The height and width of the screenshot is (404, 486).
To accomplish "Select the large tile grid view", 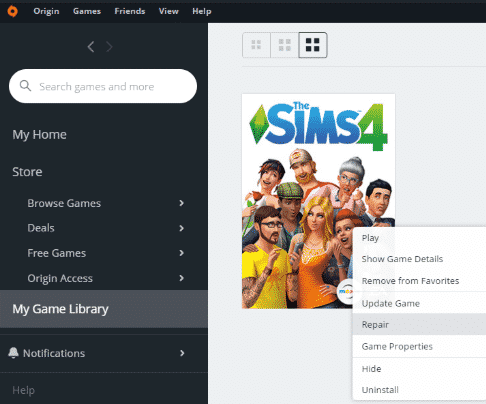I will click(x=313, y=45).
